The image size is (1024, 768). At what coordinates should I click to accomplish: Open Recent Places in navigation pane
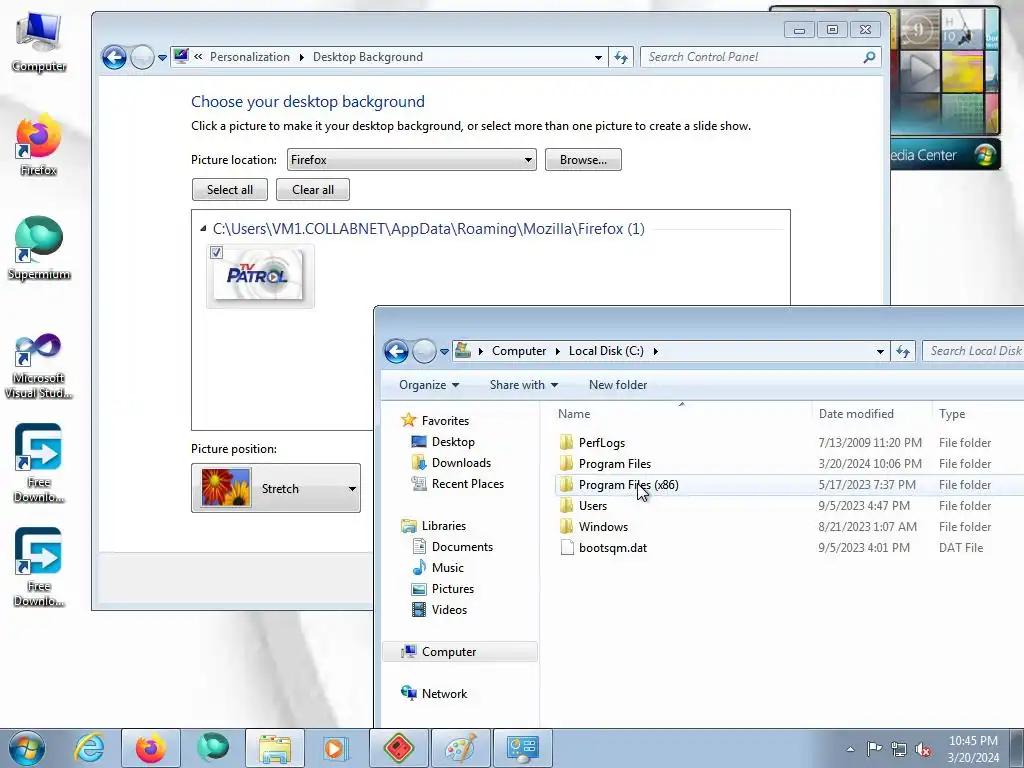[x=457, y=484]
